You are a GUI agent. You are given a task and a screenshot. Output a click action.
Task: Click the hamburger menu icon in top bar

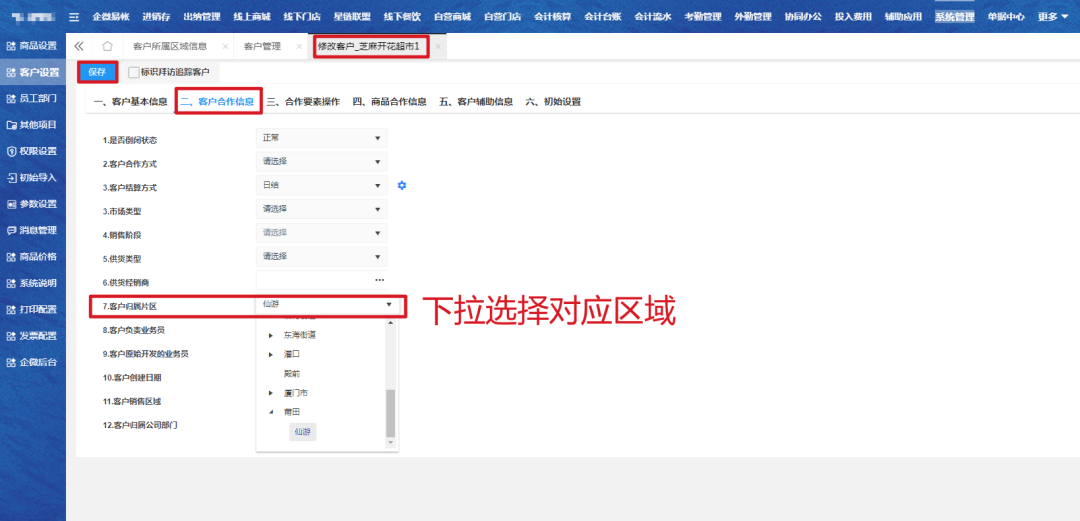tap(73, 17)
